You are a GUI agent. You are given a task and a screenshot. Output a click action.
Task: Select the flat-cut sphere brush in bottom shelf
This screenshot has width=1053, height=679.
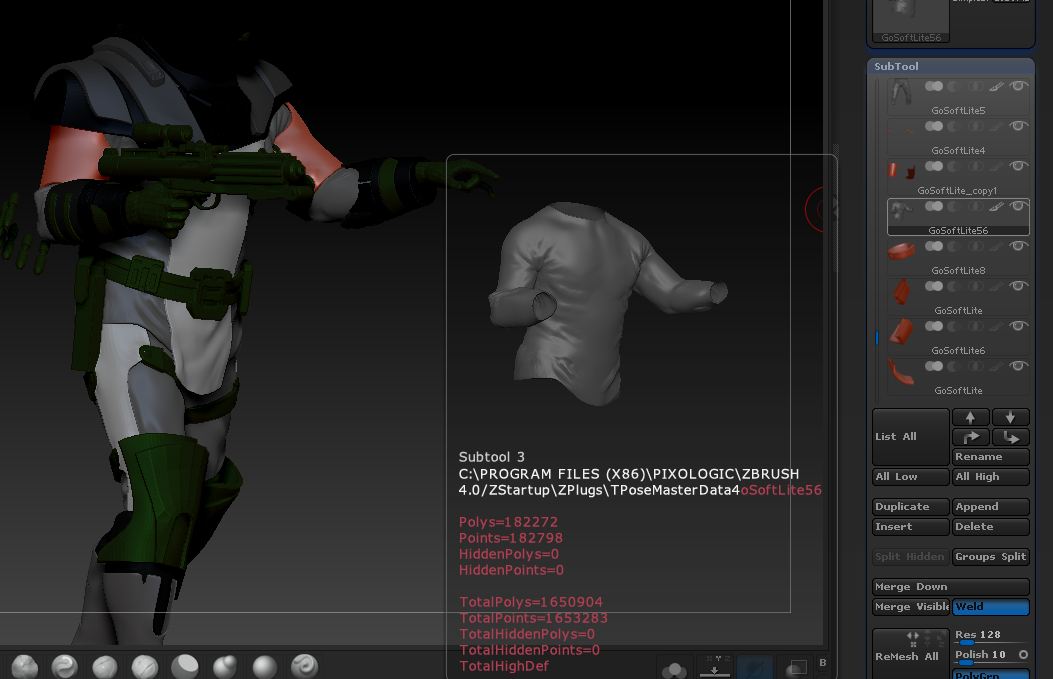point(185,666)
